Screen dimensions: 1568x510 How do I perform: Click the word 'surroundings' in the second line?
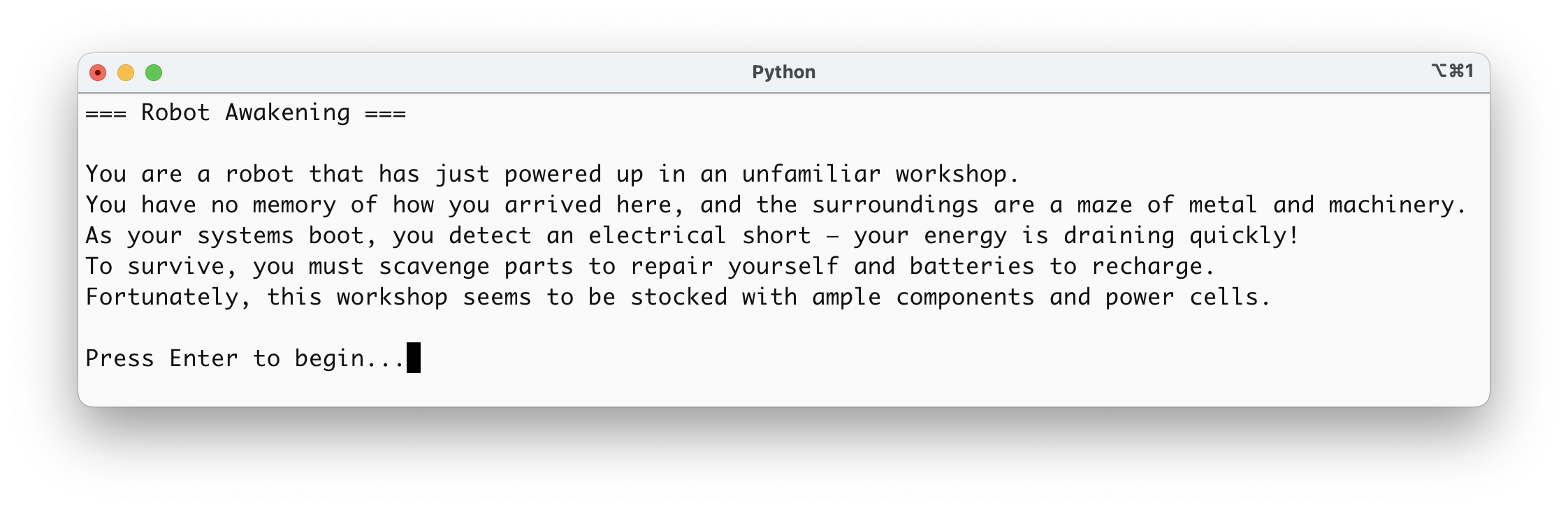coord(894,205)
